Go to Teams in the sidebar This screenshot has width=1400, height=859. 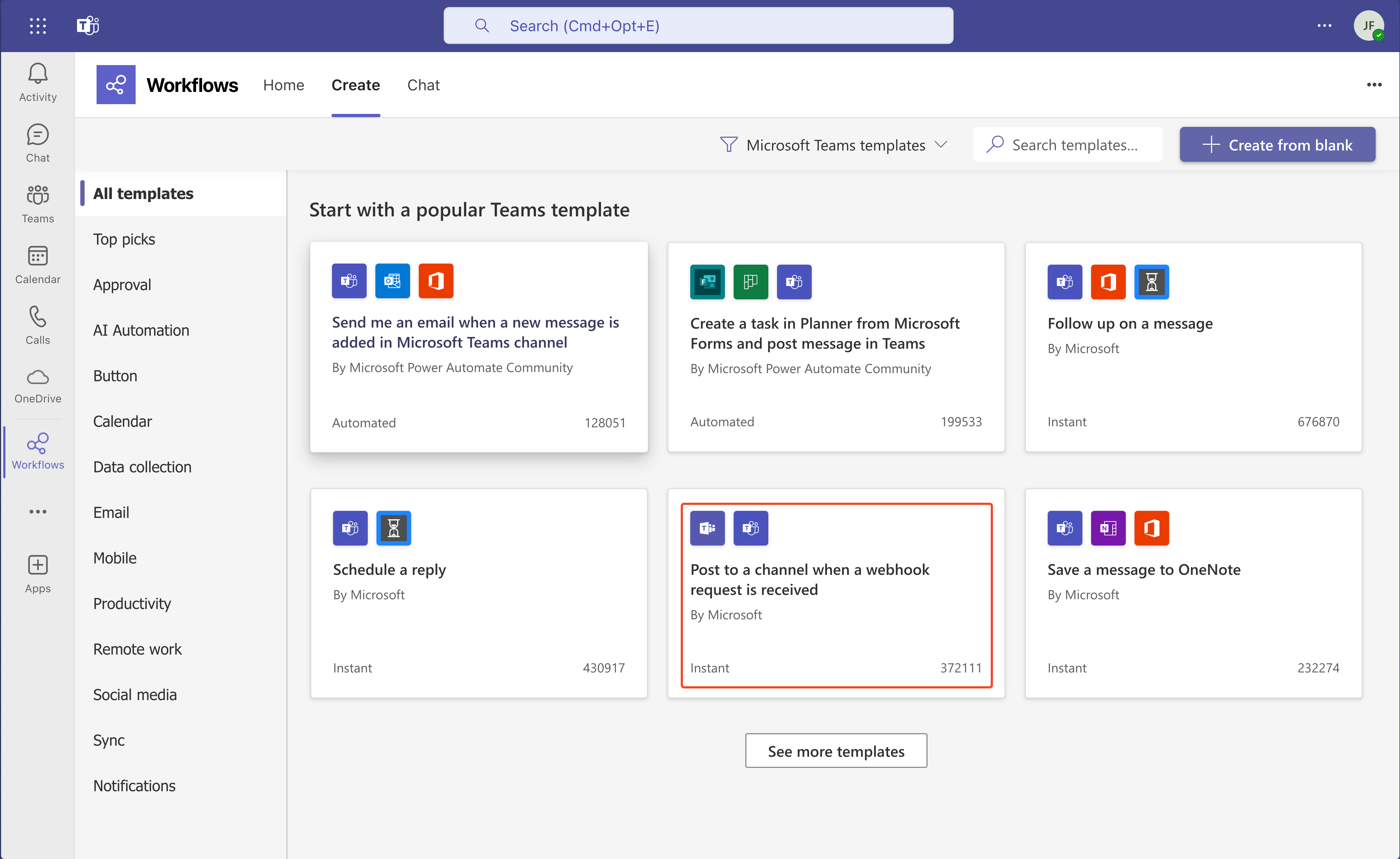[x=37, y=203]
